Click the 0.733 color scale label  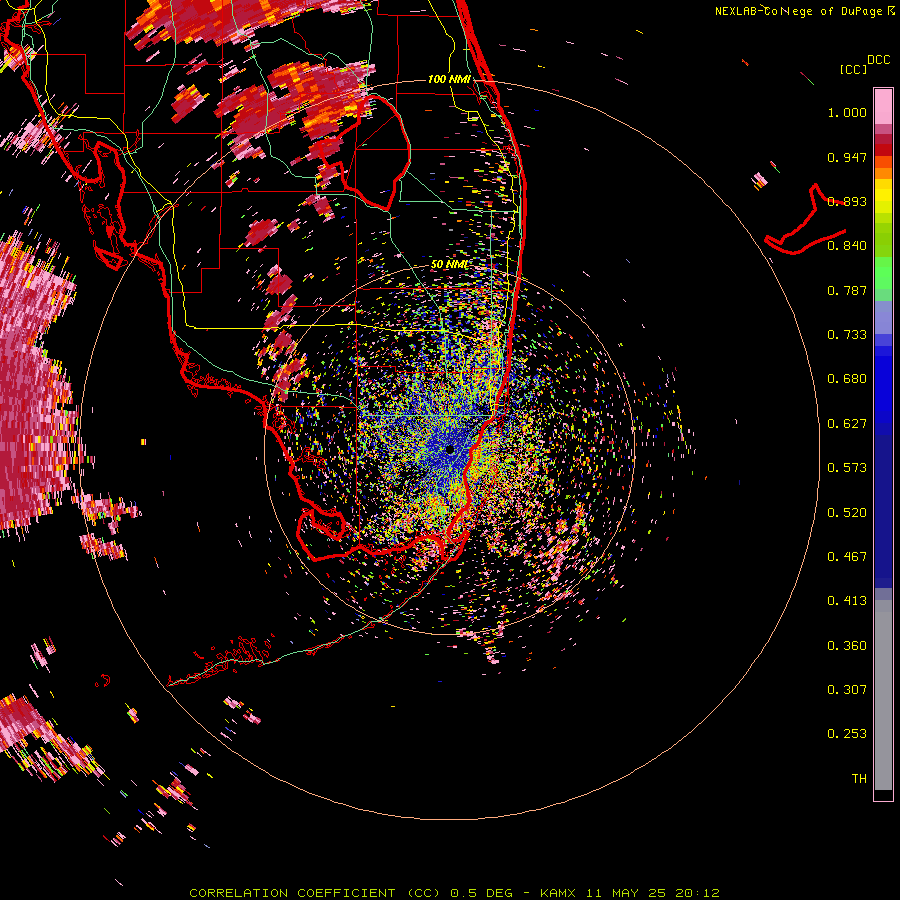point(847,335)
